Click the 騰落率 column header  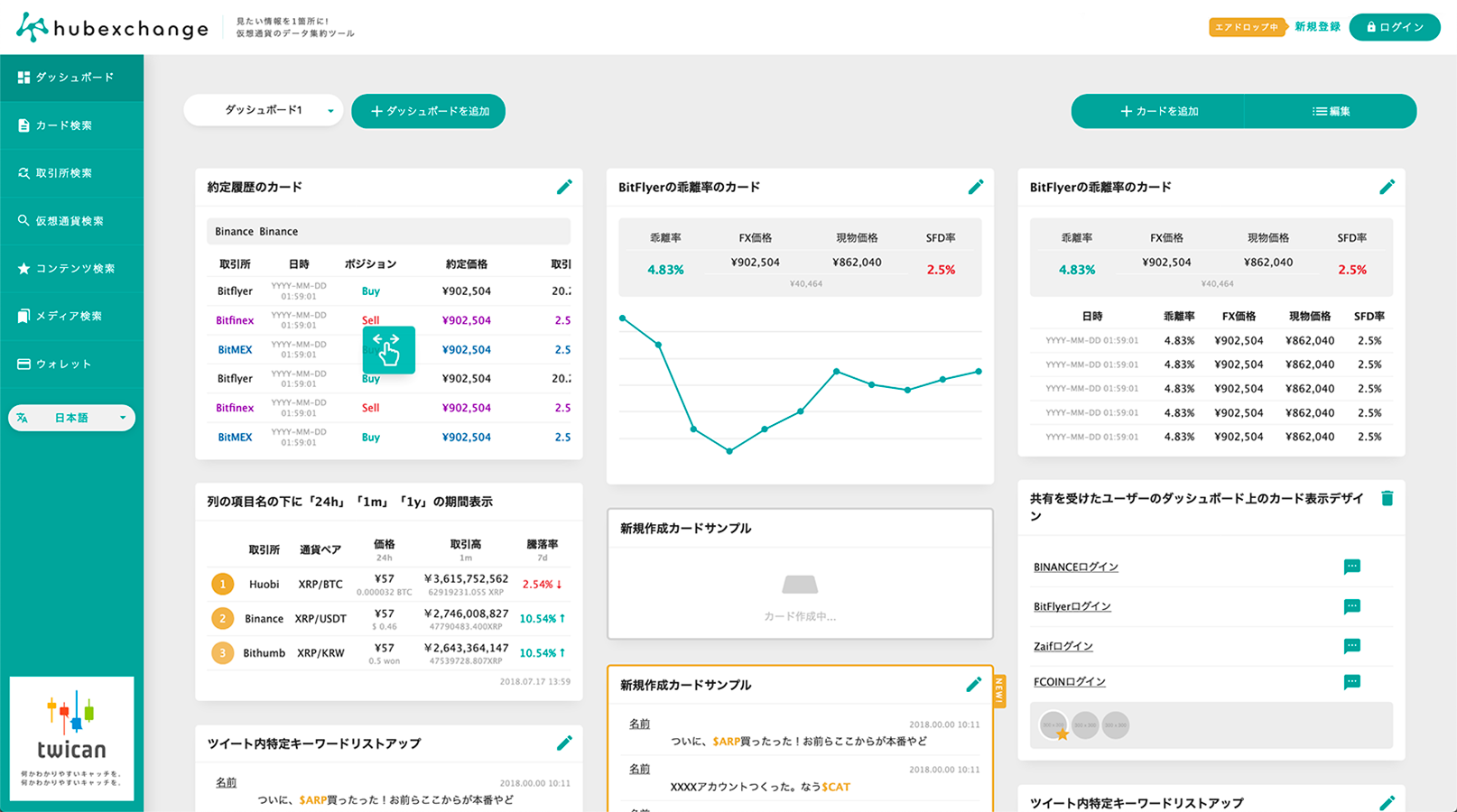[543, 544]
